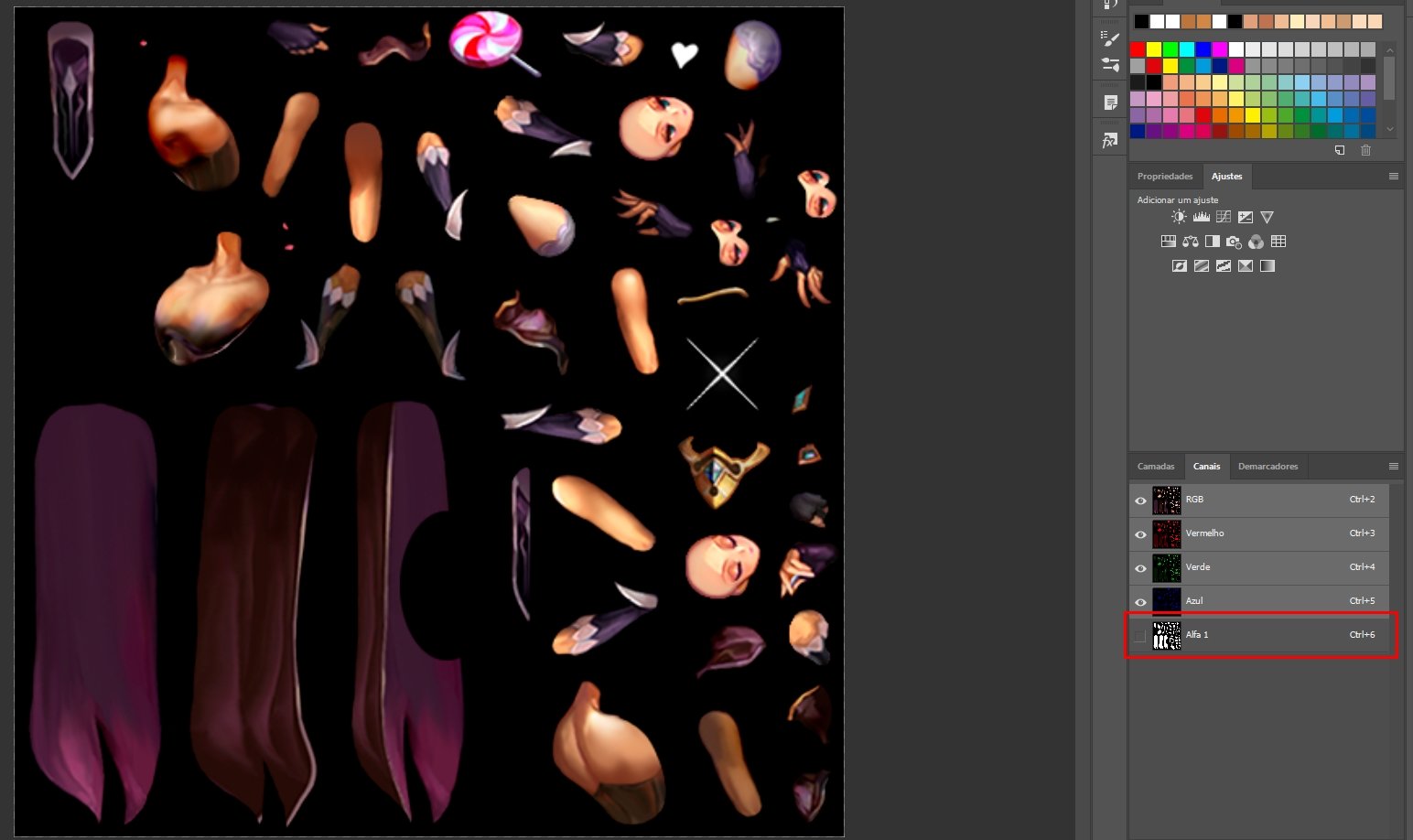Select the Azul channel thumbnail

(1166, 601)
